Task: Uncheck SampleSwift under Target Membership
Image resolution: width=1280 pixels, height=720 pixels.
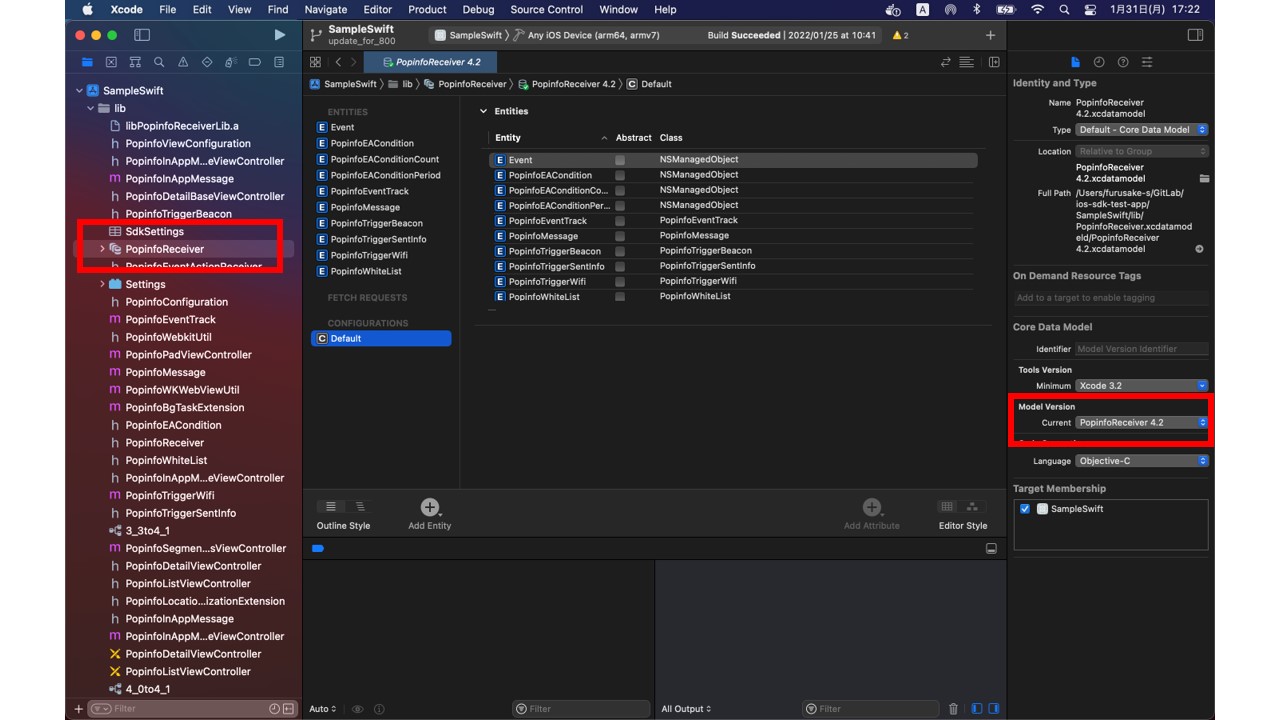Action: point(1024,508)
